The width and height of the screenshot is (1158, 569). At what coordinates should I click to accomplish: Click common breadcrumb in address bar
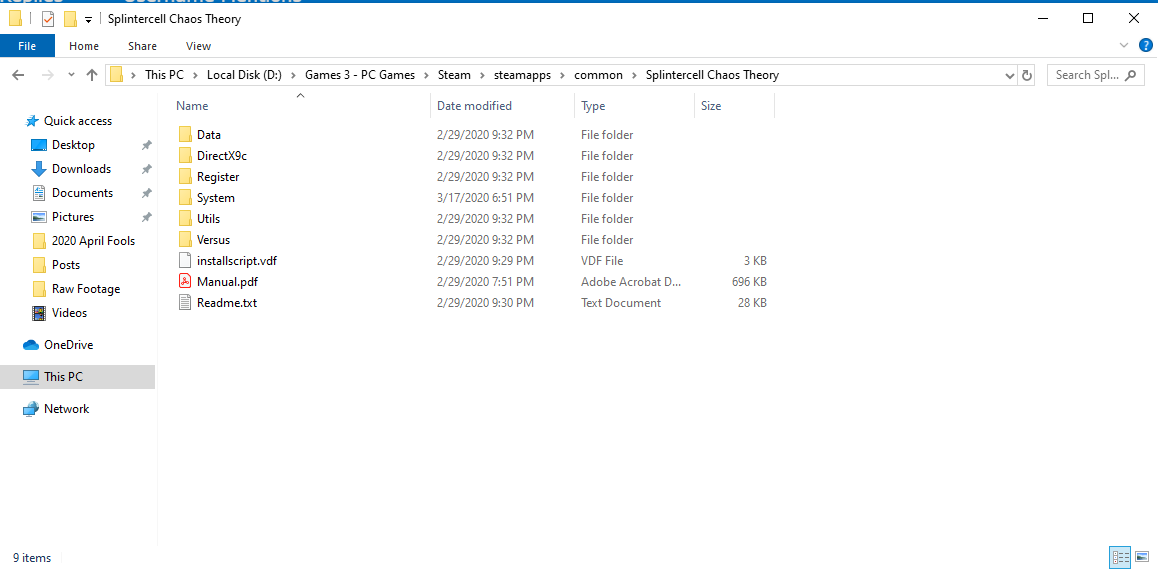click(x=598, y=75)
